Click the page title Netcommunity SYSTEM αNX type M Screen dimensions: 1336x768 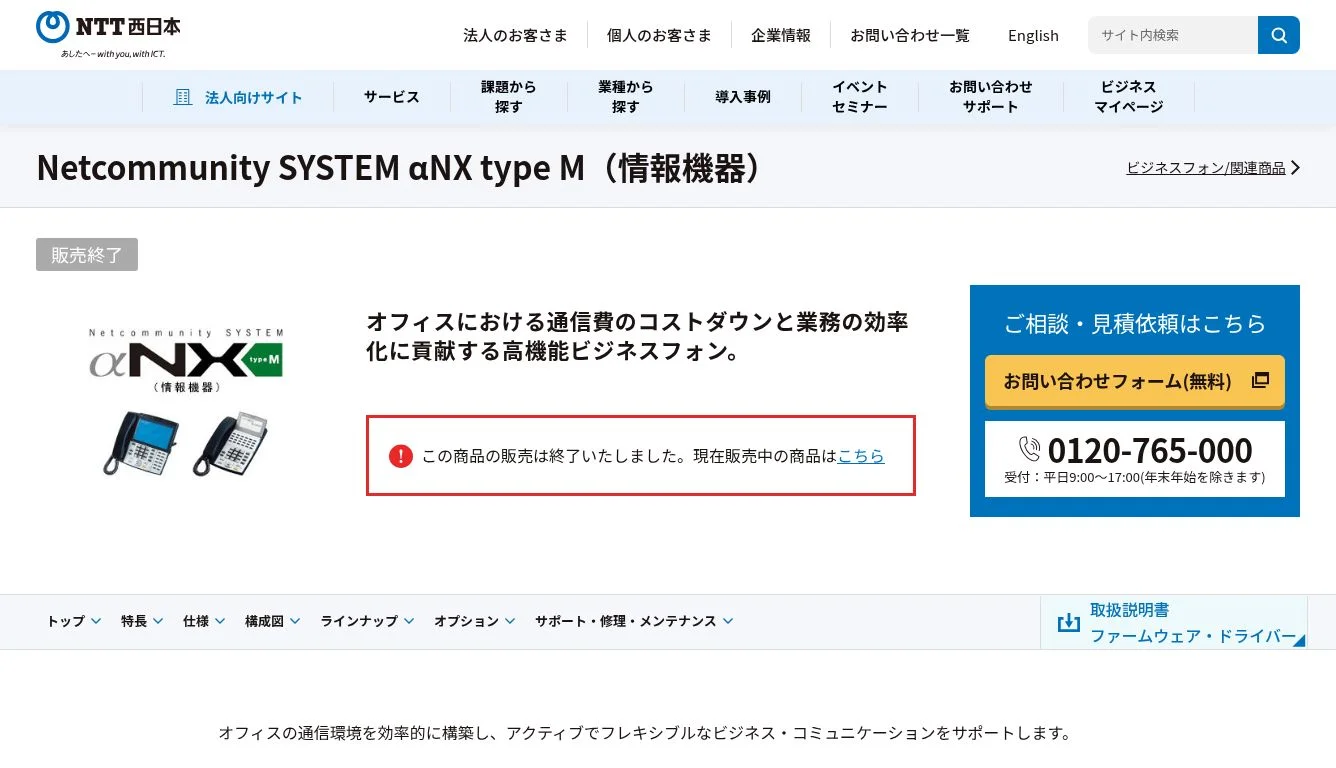coord(401,168)
